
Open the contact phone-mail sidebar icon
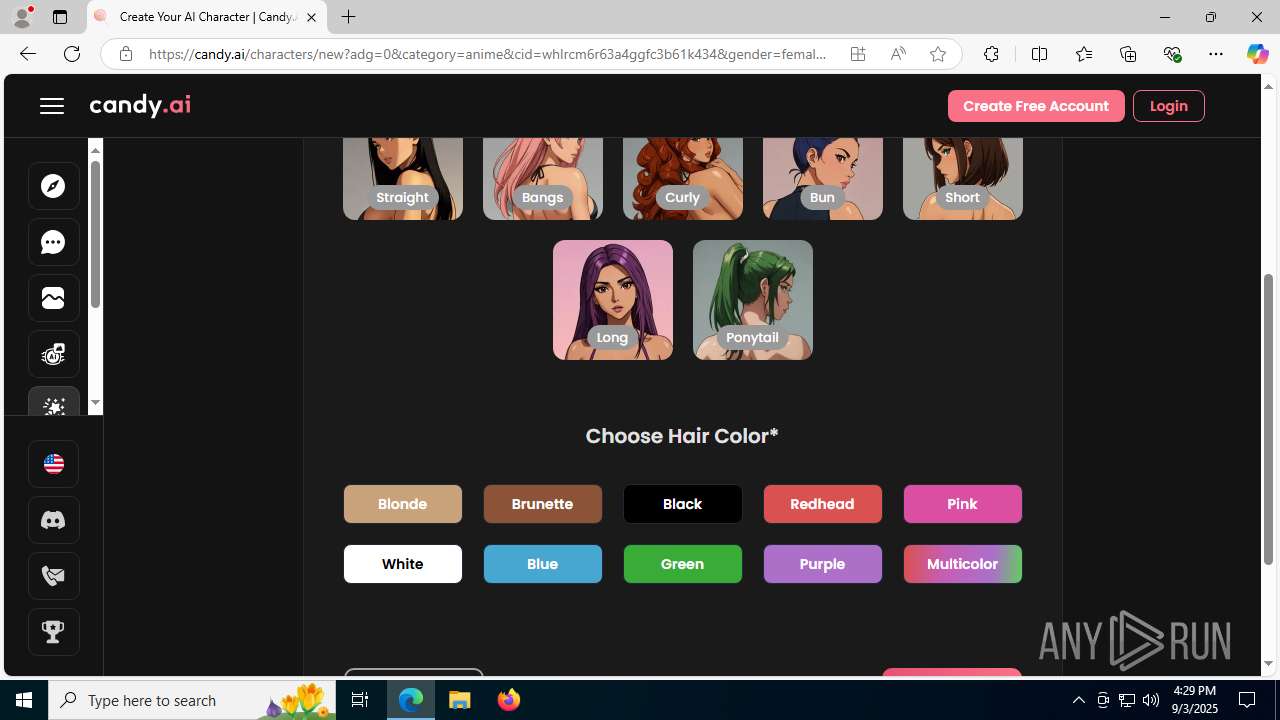point(53,576)
